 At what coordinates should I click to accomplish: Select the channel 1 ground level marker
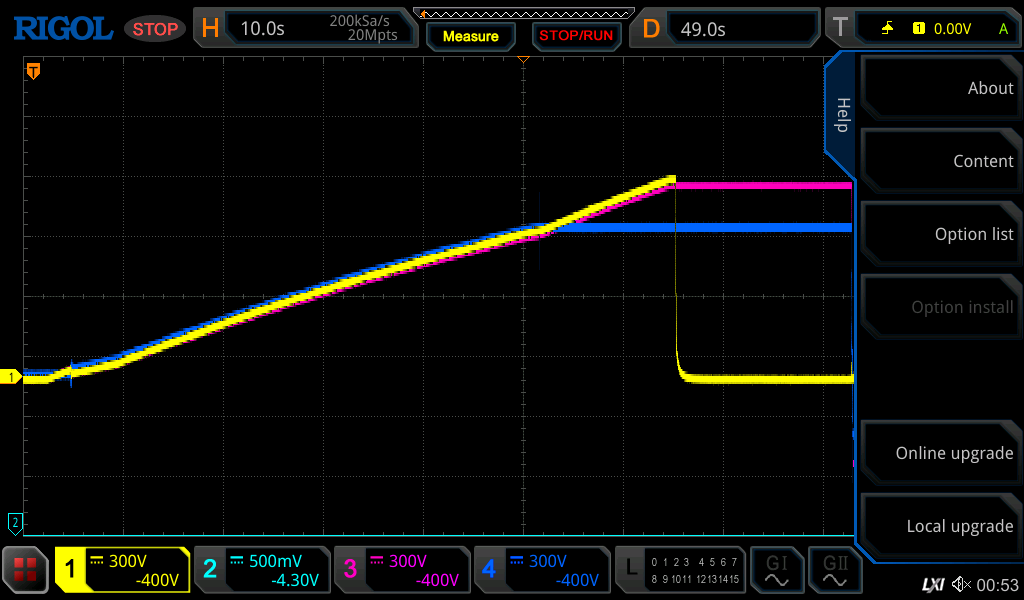click(x=12, y=377)
